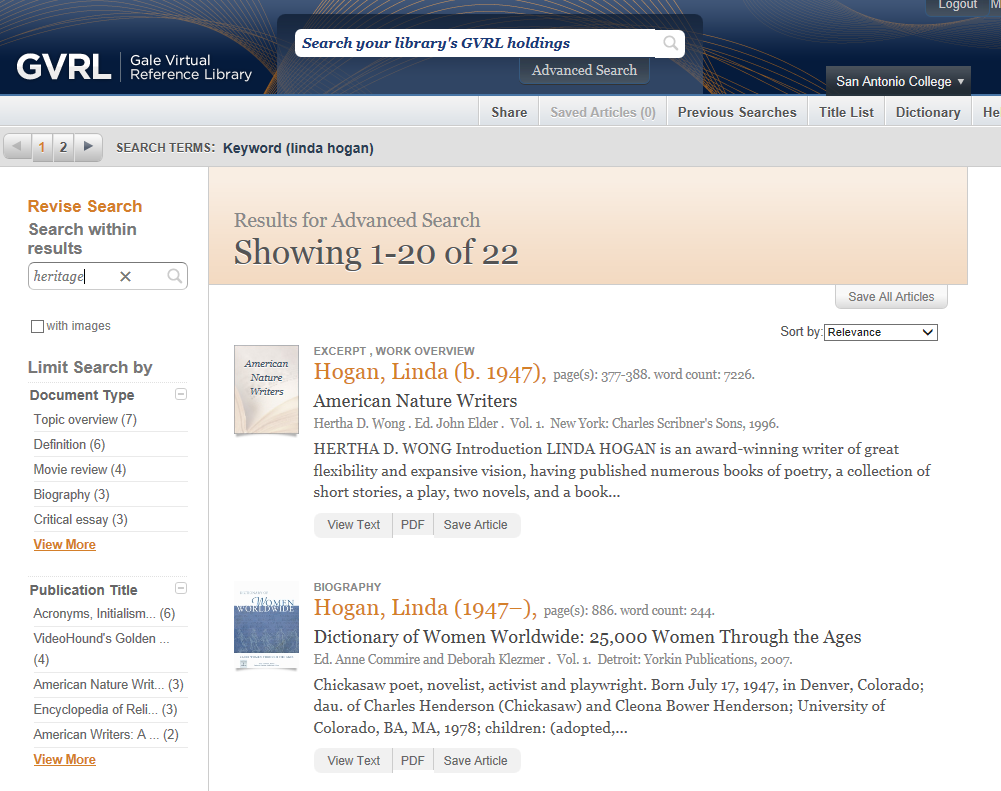Filter by Encyclopedia of Reli... (3) publication
The width and height of the screenshot is (1001, 791).
pos(105,709)
